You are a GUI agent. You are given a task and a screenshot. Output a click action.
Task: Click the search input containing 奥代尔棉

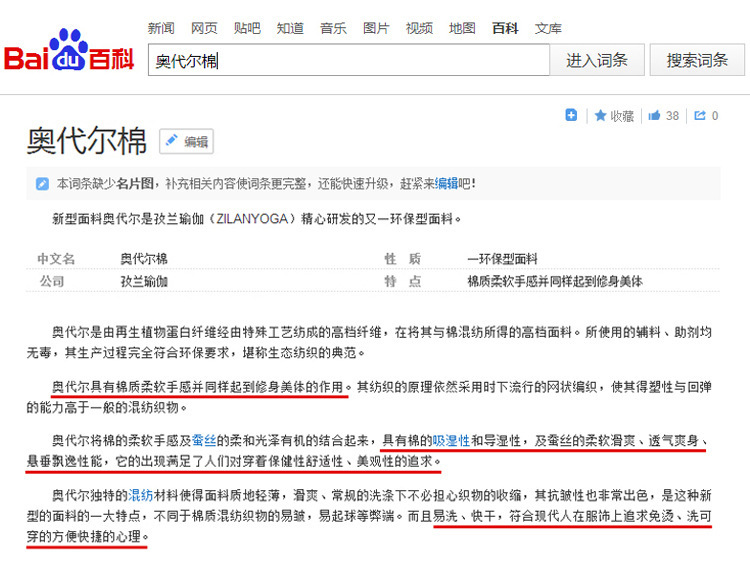[349, 60]
